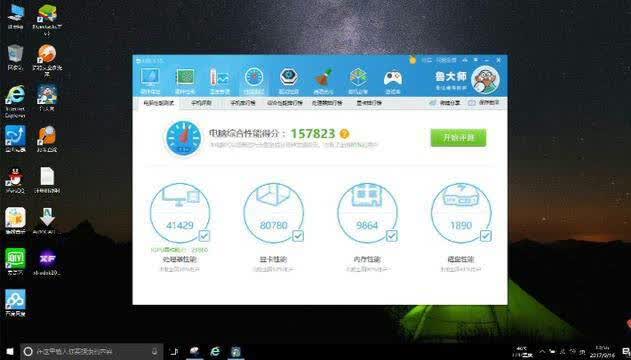This screenshot has height=360, width=631.
Task: Open the hardware detection chip icon
Action: (185, 80)
